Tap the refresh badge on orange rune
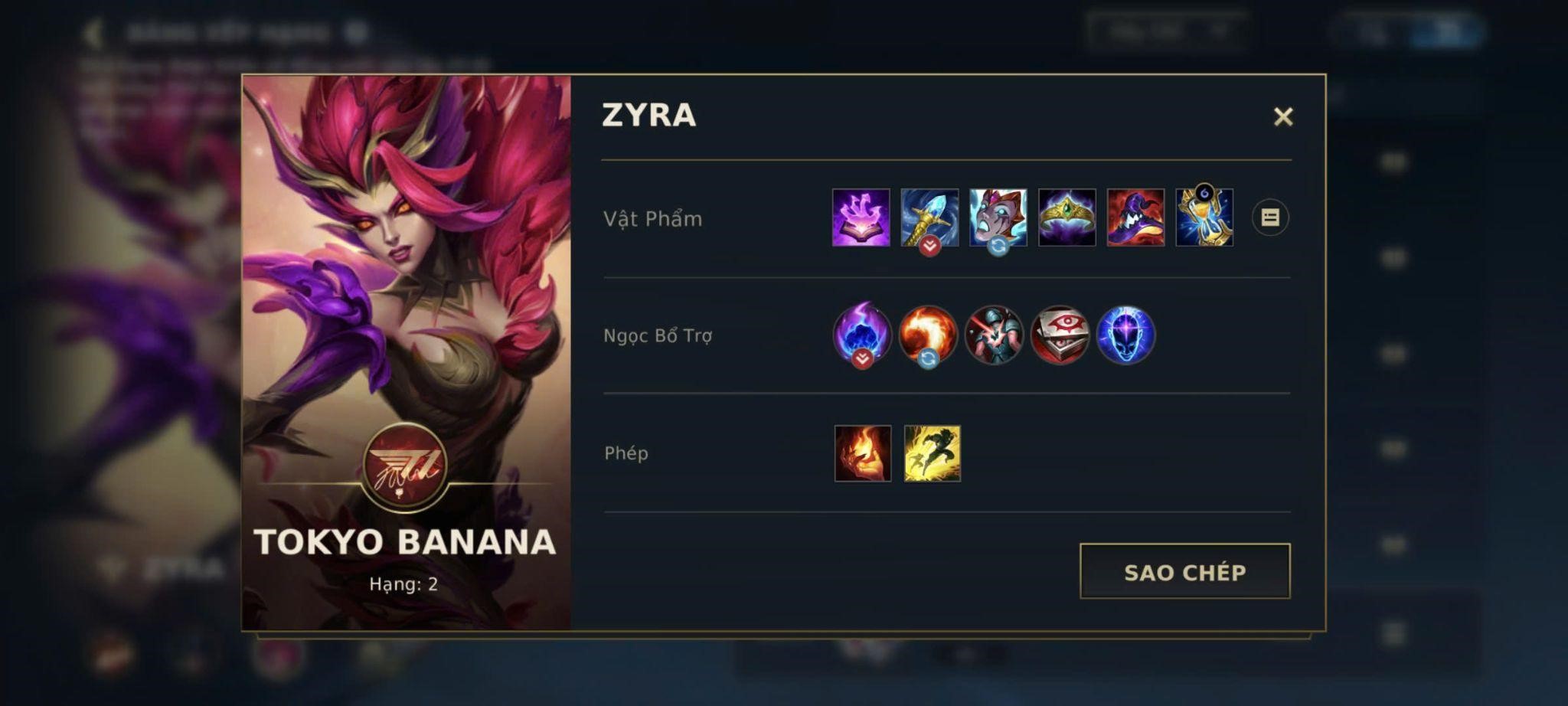The height and width of the screenshot is (706, 1568). tap(928, 358)
